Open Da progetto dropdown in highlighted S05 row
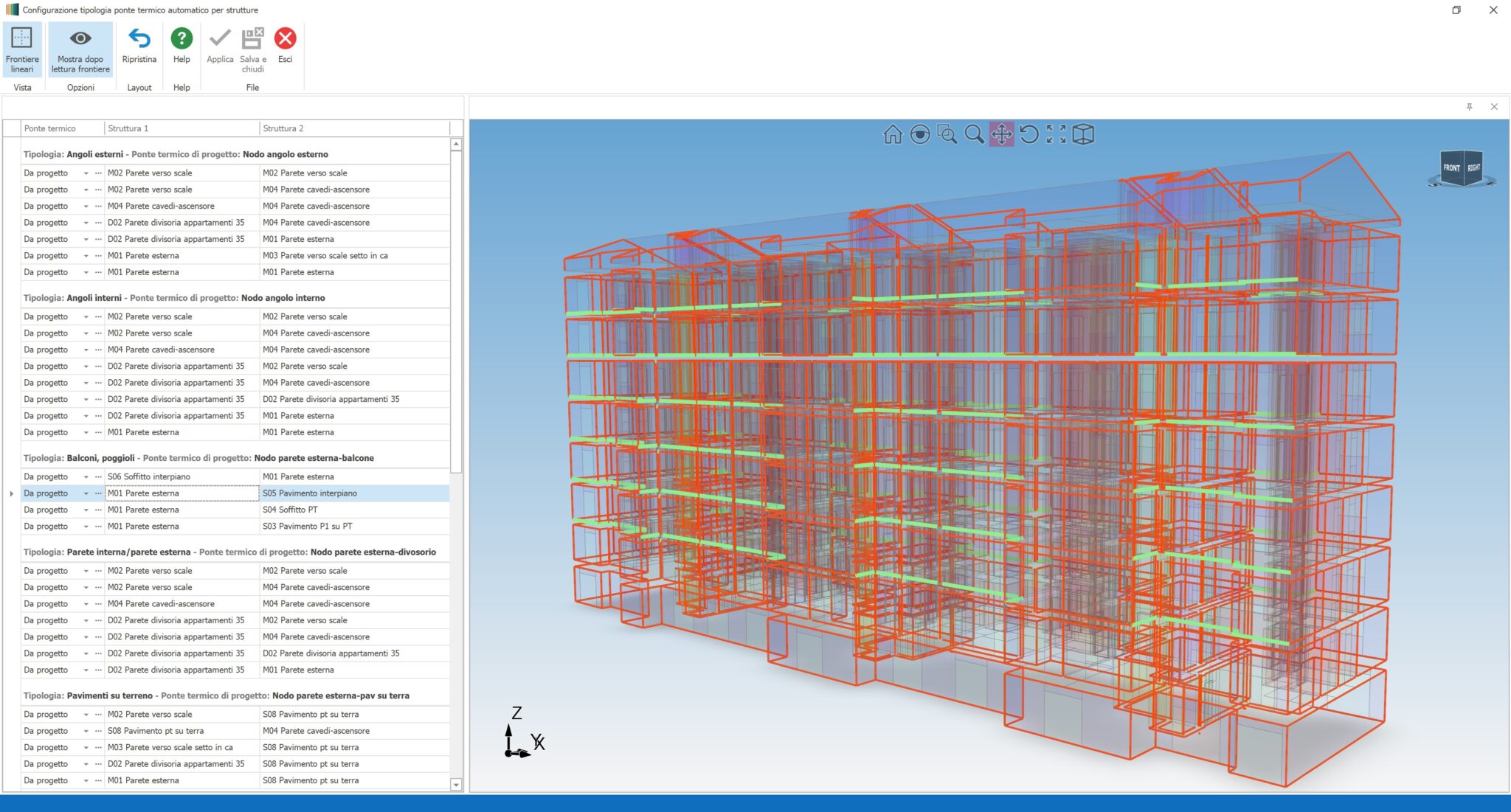Screen dimensions: 1511x812 86,493
